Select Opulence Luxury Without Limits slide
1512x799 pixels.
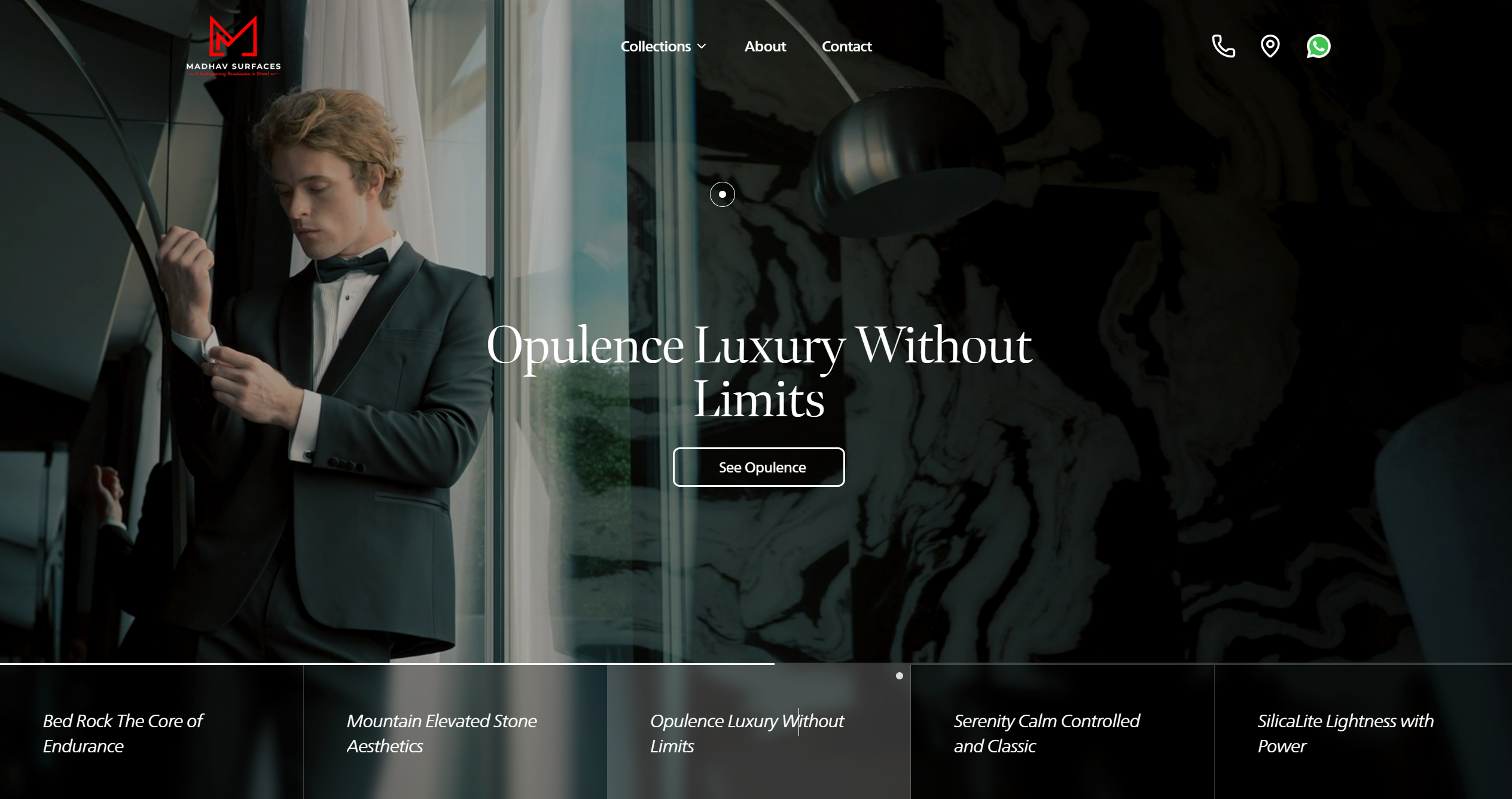coord(759,732)
